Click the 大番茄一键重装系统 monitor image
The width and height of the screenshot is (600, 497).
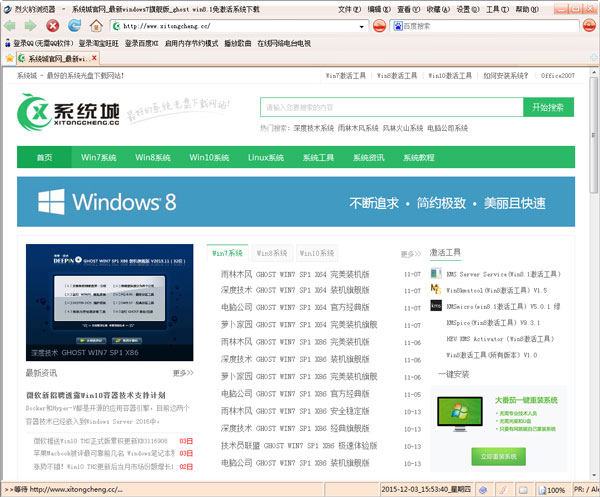(x=460, y=413)
